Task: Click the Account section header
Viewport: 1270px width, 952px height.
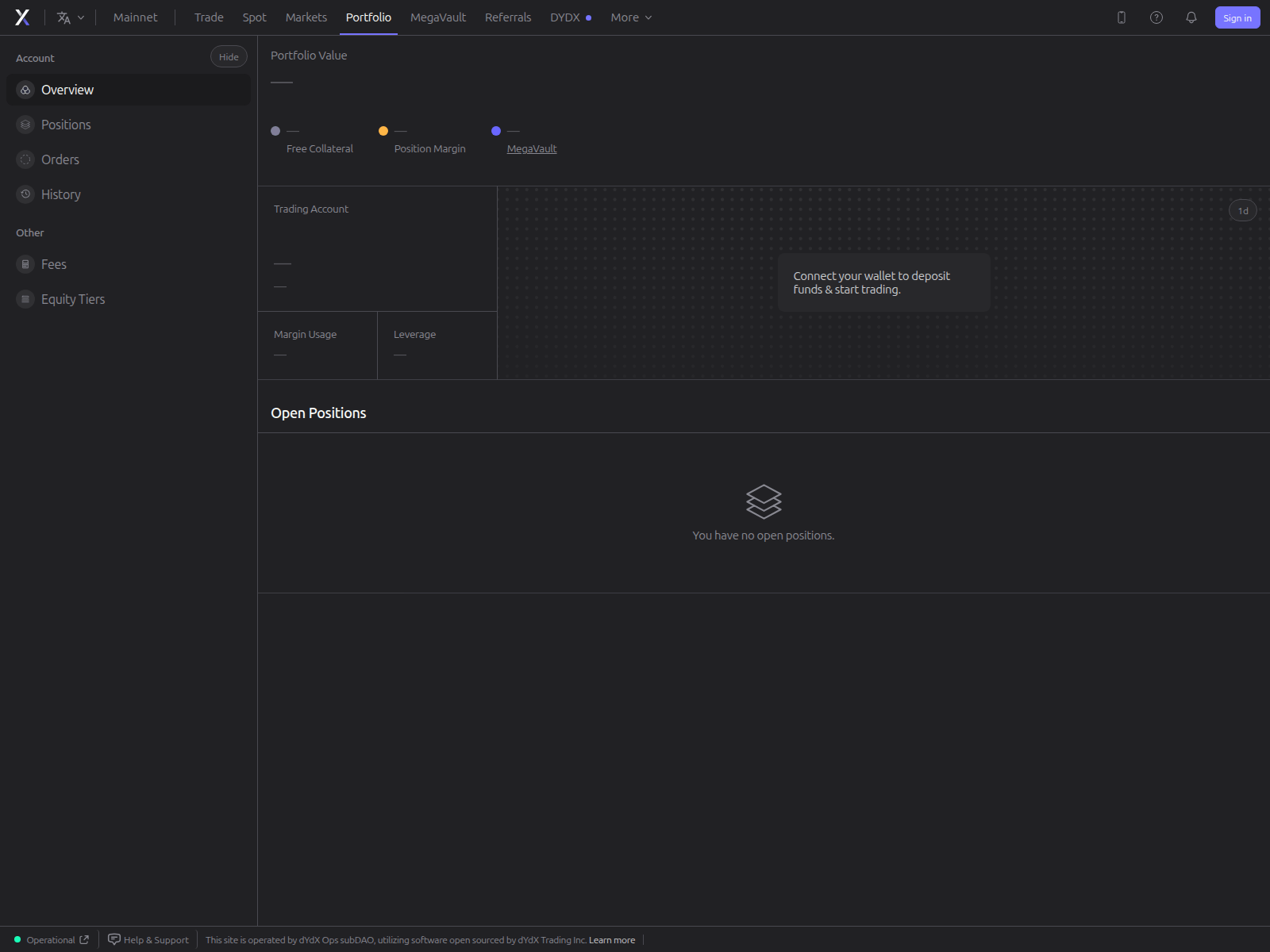Action: 35,58
